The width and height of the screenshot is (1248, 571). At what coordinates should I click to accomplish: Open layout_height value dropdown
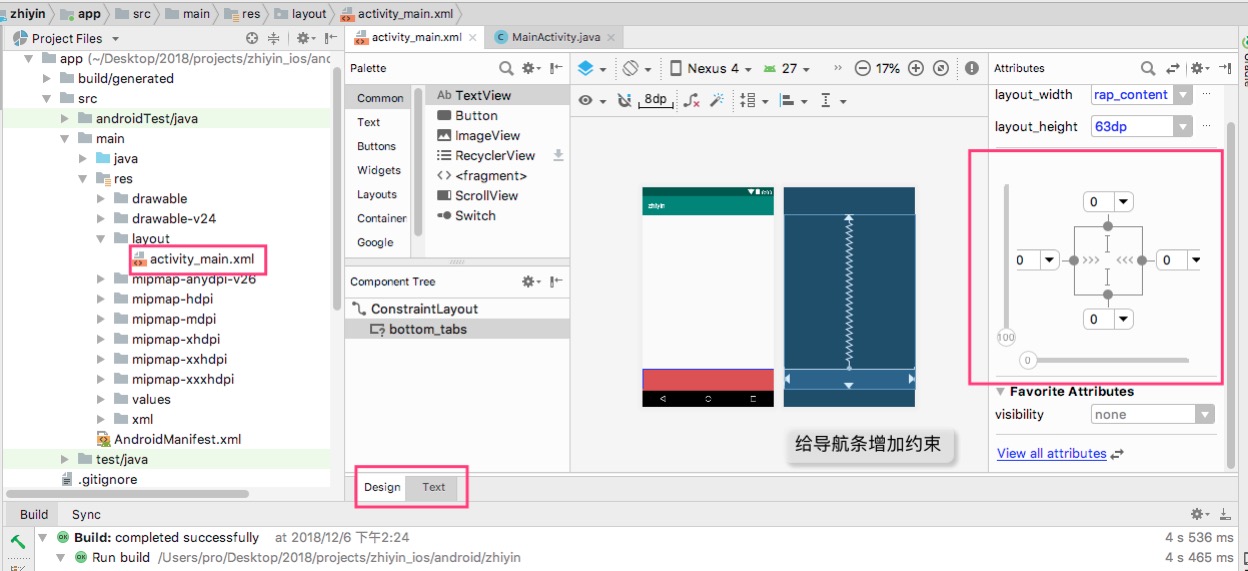1183,126
